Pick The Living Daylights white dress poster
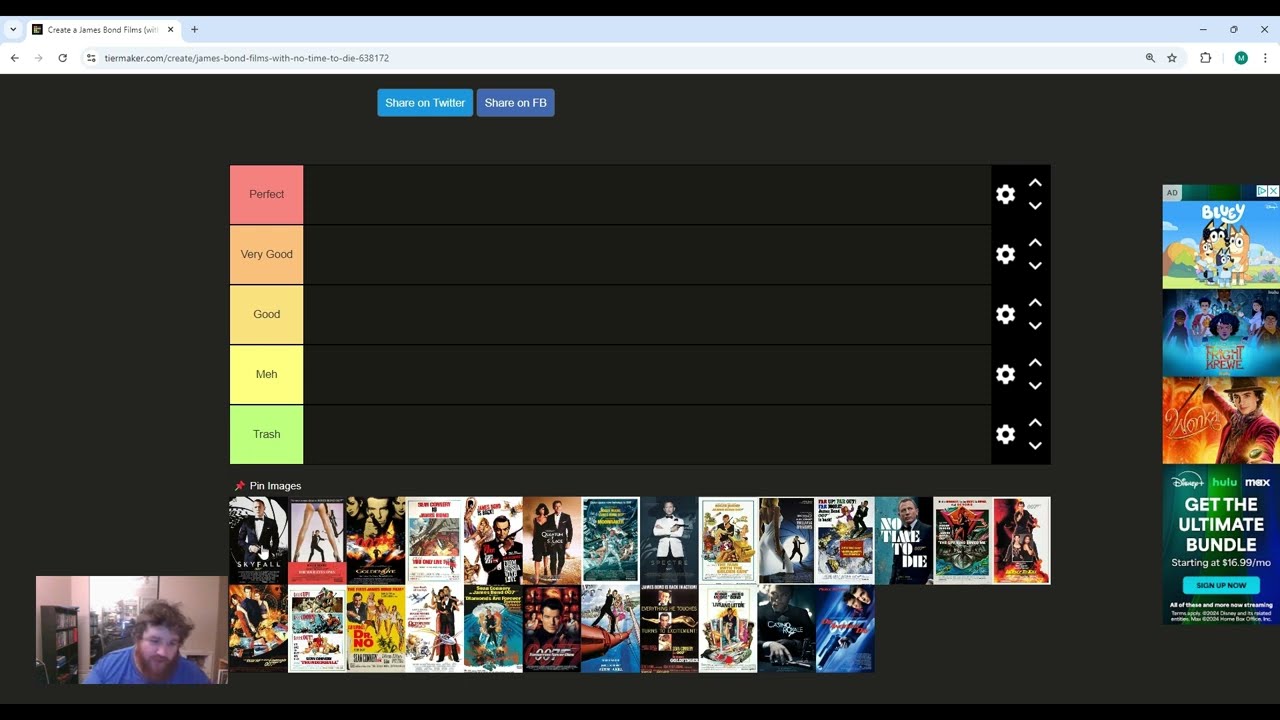This screenshot has height=720, width=1280. (x=787, y=540)
